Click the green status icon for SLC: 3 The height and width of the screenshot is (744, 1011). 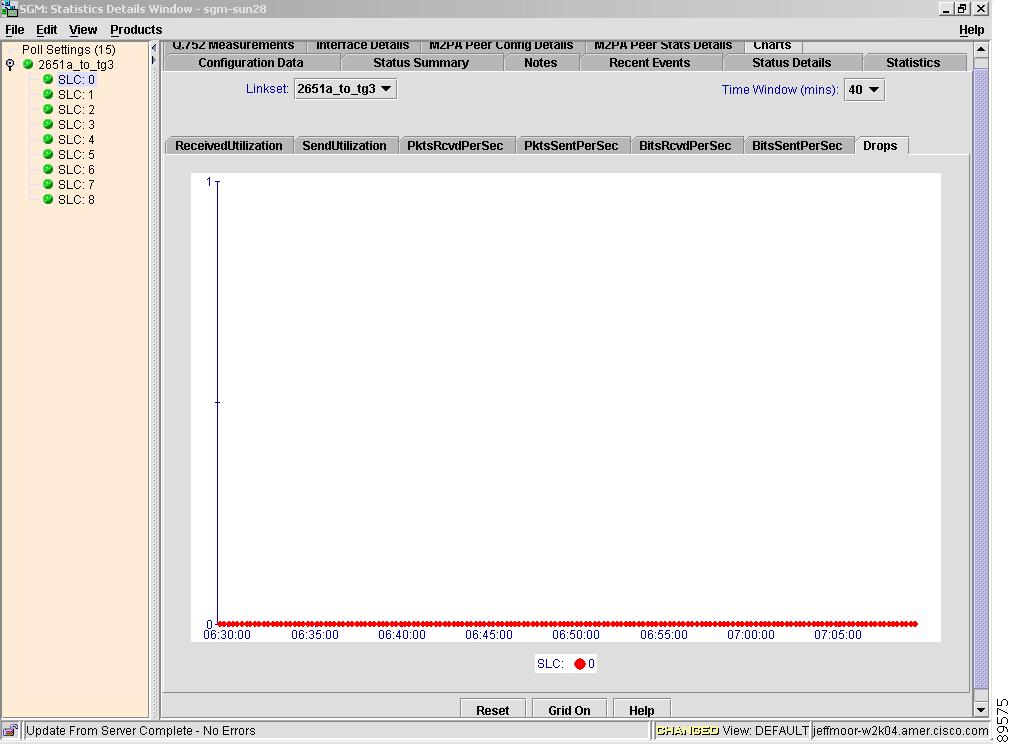(x=48, y=124)
